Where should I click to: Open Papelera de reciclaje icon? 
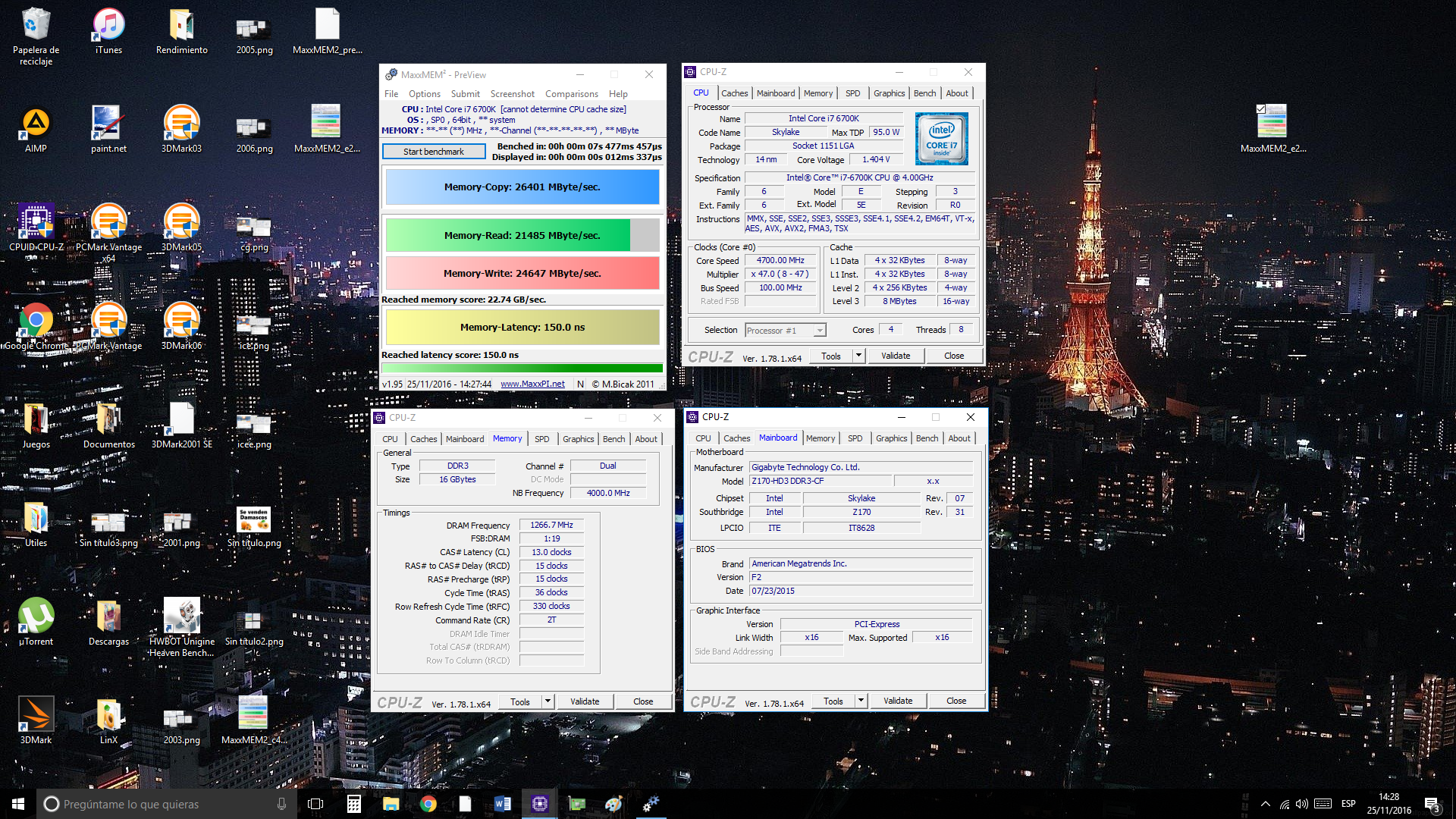36,36
